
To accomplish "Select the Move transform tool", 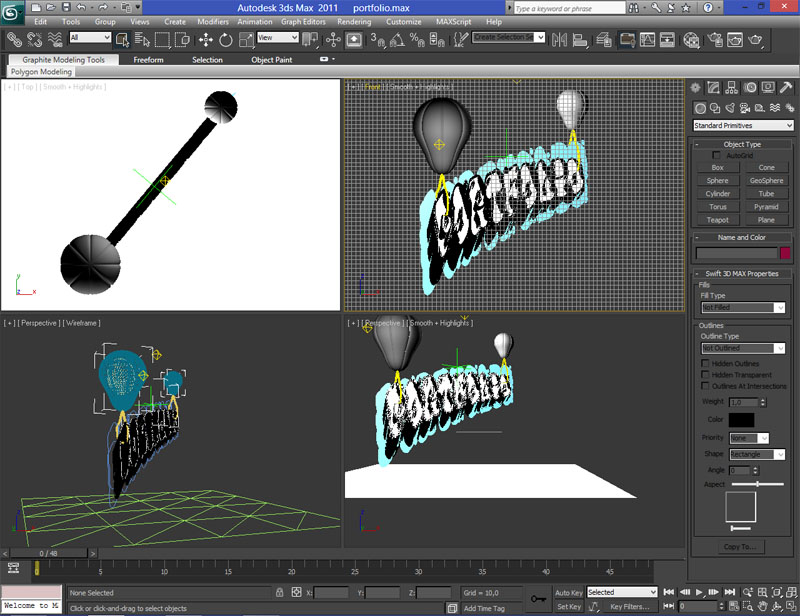I will tap(206, 40).
